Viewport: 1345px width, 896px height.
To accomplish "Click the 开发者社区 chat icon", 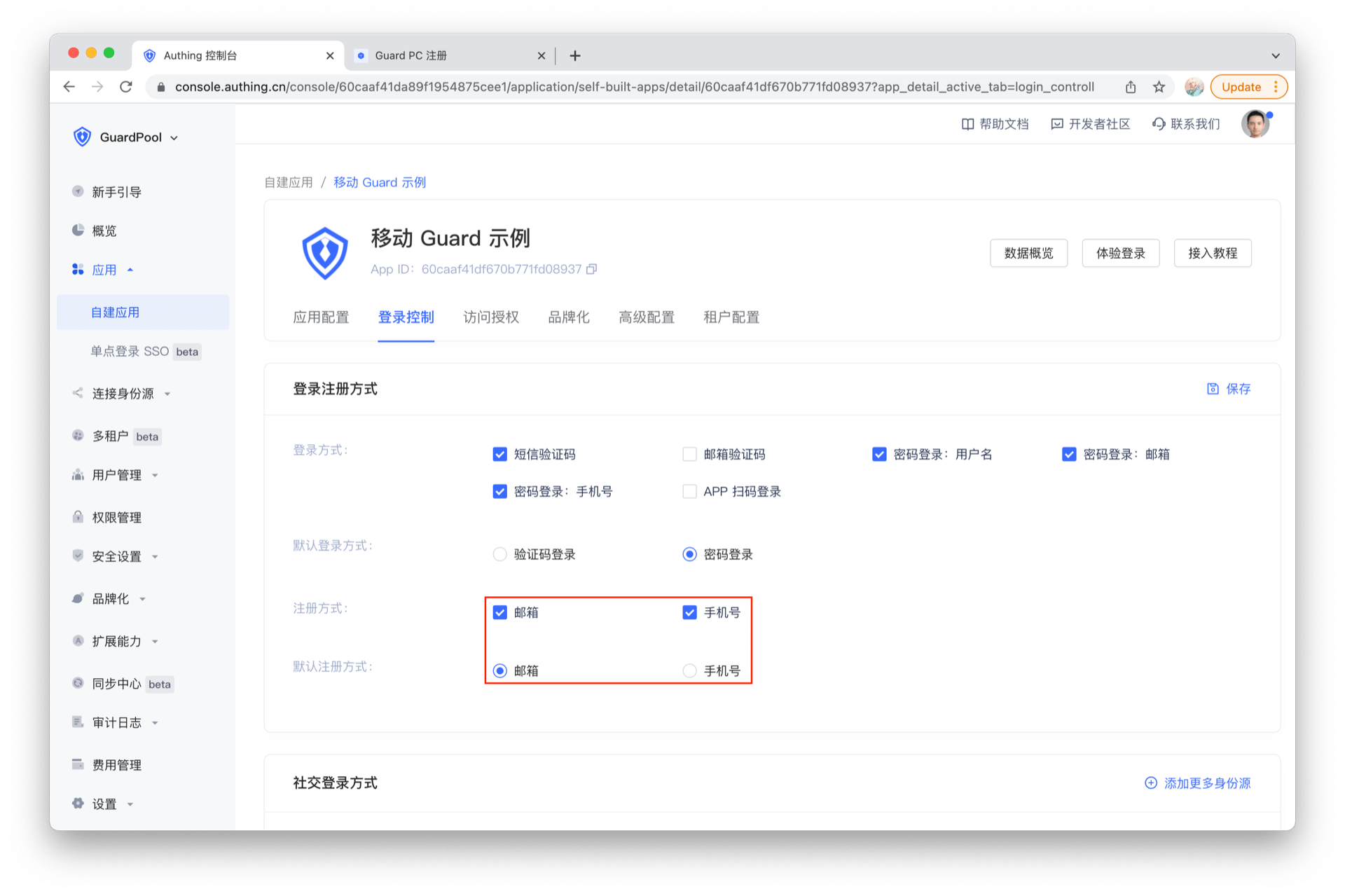I will tap(1056, 124).
